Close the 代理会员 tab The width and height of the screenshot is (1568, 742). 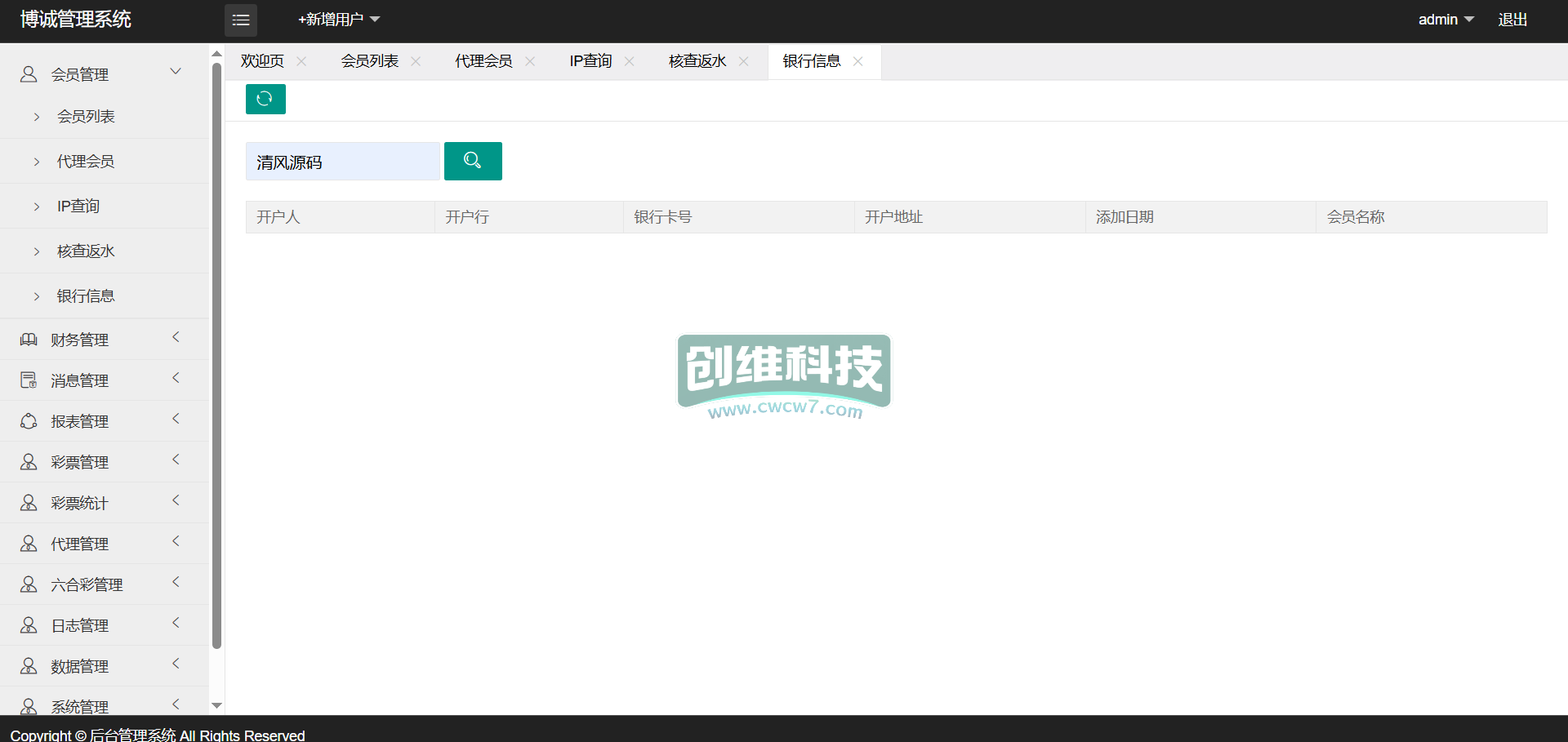point(530,61)
